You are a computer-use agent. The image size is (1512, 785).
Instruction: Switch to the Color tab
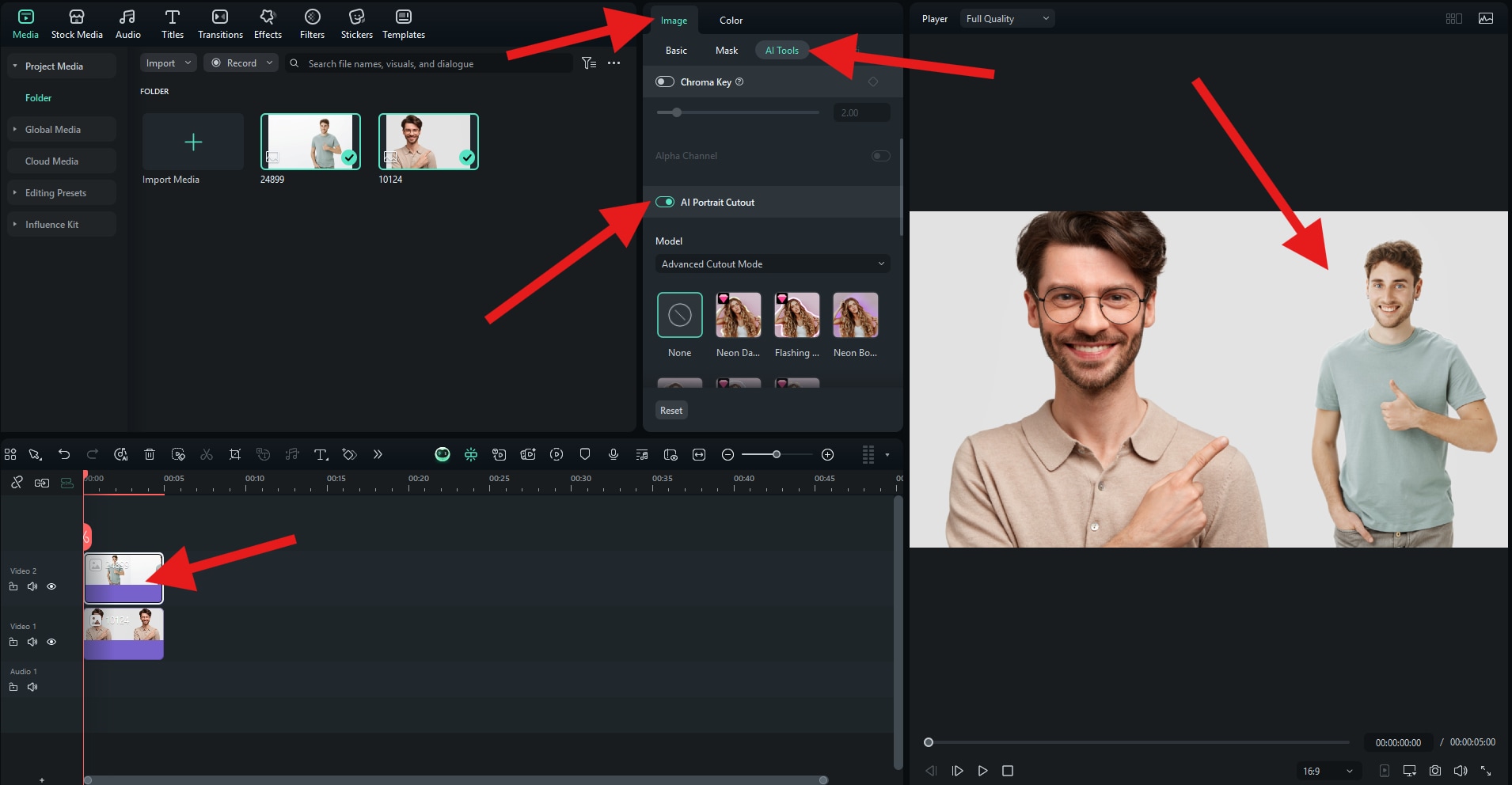click(731, 20)
